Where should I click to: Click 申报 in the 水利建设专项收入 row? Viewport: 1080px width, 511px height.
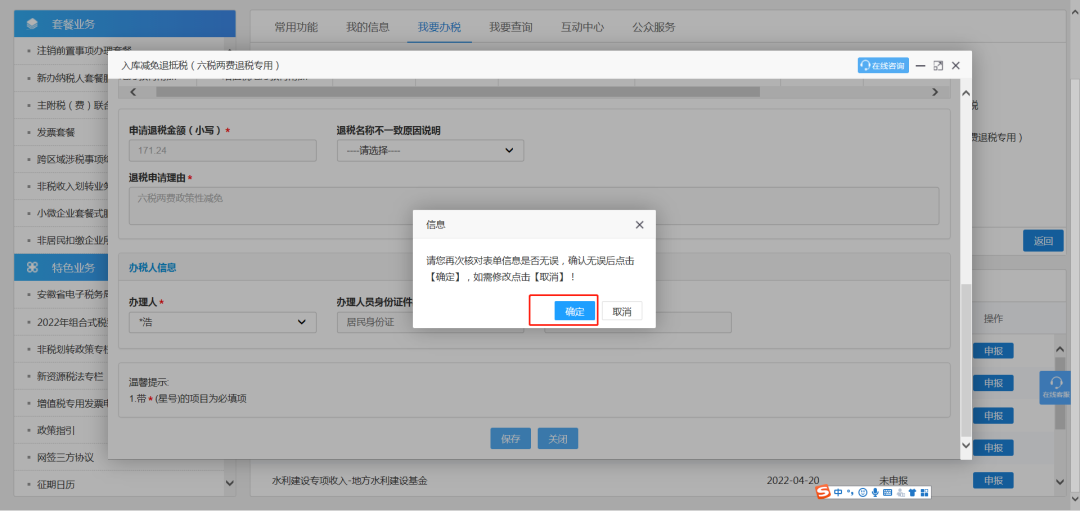click(993, 480)
